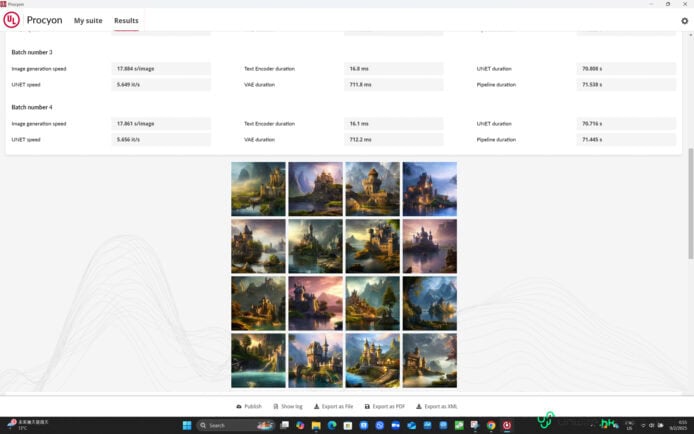
Task: Click the Publish button
Action: [x=249, y=406]
